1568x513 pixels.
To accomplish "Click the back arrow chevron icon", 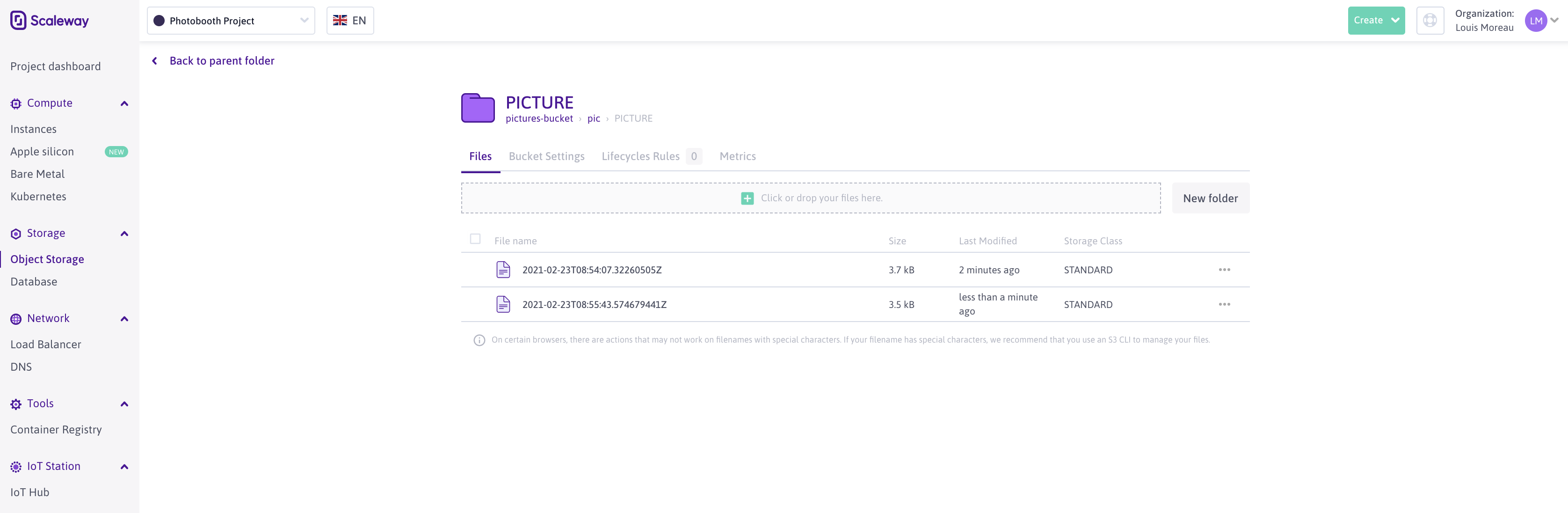I will [x=155, y=61].
